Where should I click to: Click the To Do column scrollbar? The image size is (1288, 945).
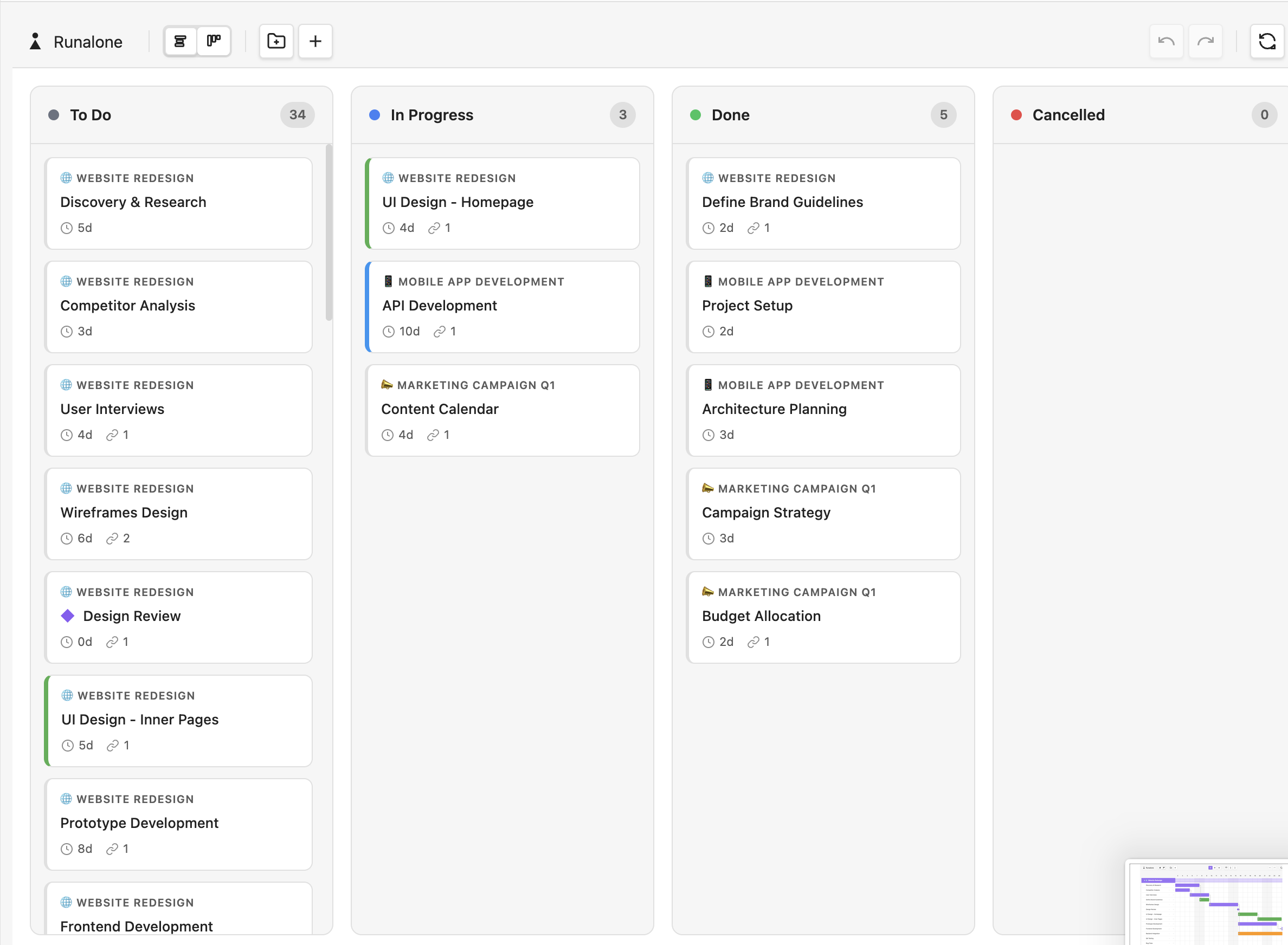pyautogui.click(x=329, y=232)
